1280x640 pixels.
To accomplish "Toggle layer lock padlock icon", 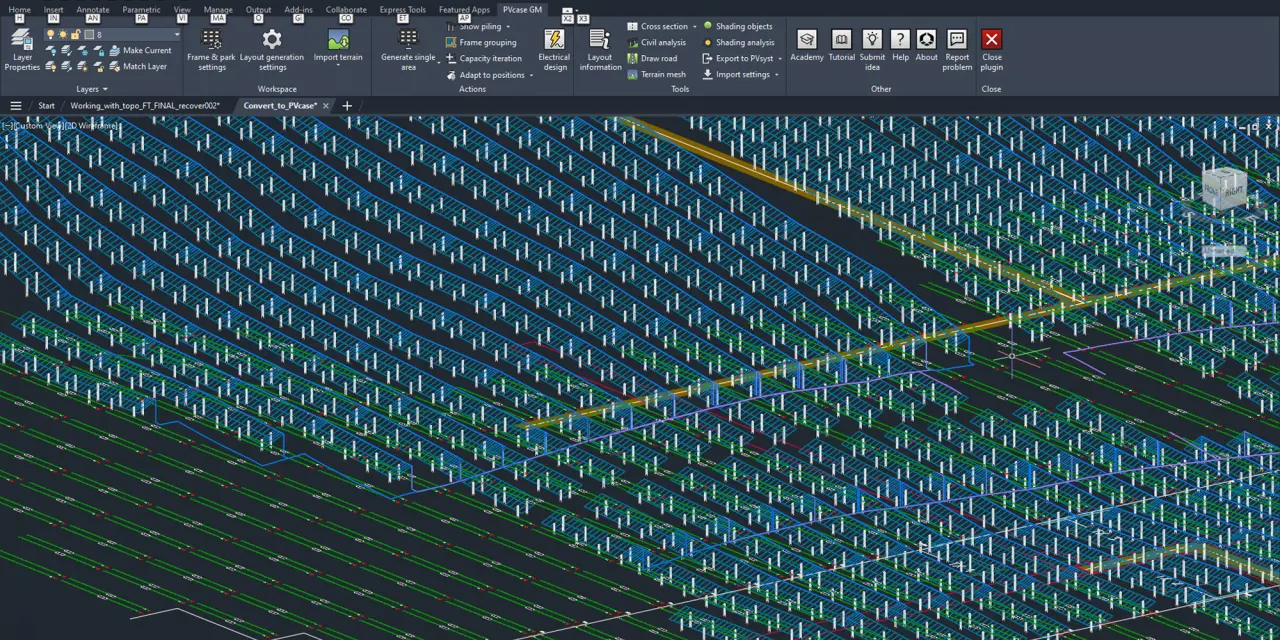I will point(75,35).
